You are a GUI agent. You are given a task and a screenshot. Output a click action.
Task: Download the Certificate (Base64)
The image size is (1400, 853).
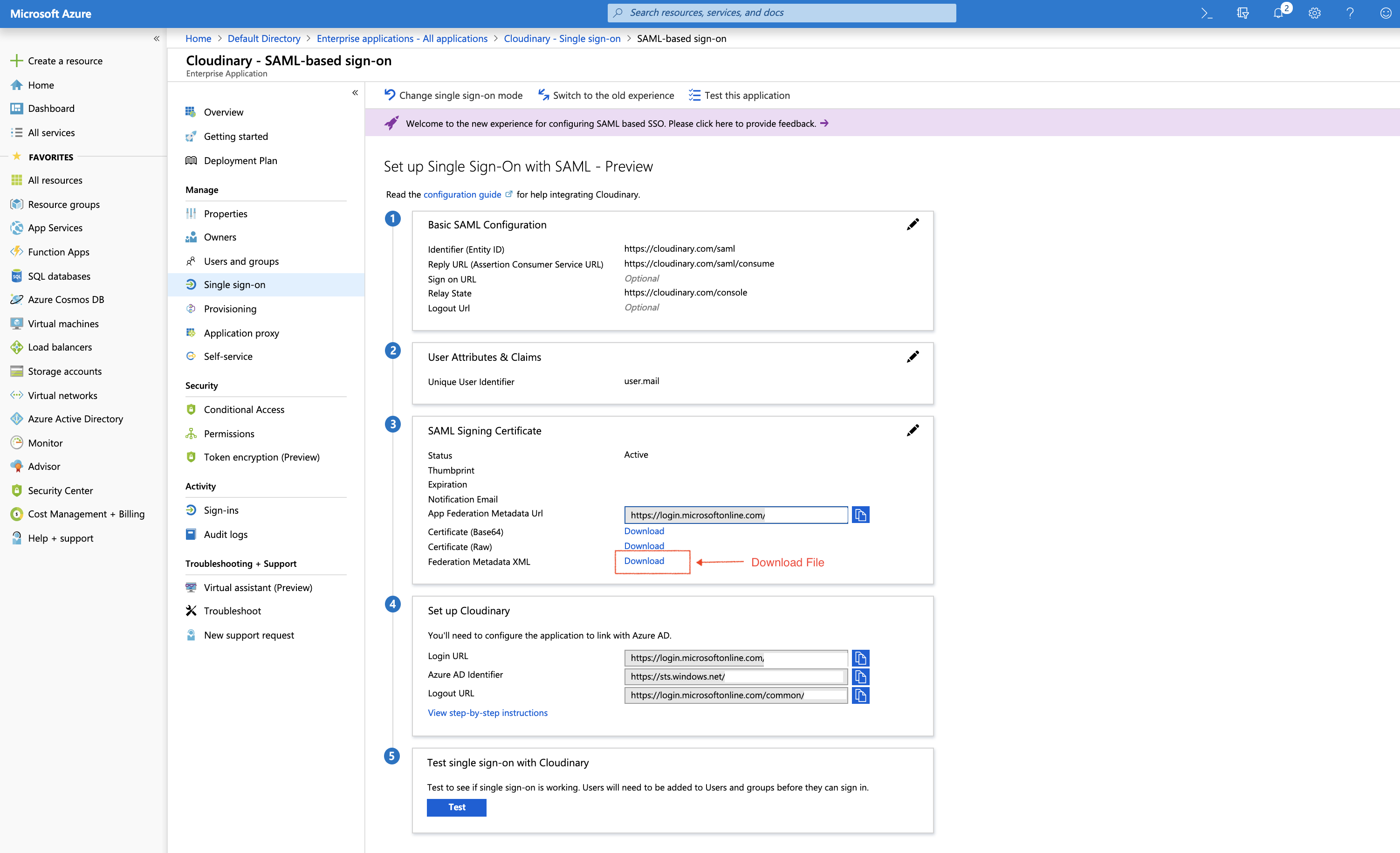pyautogui.click(x=644, y=531)
